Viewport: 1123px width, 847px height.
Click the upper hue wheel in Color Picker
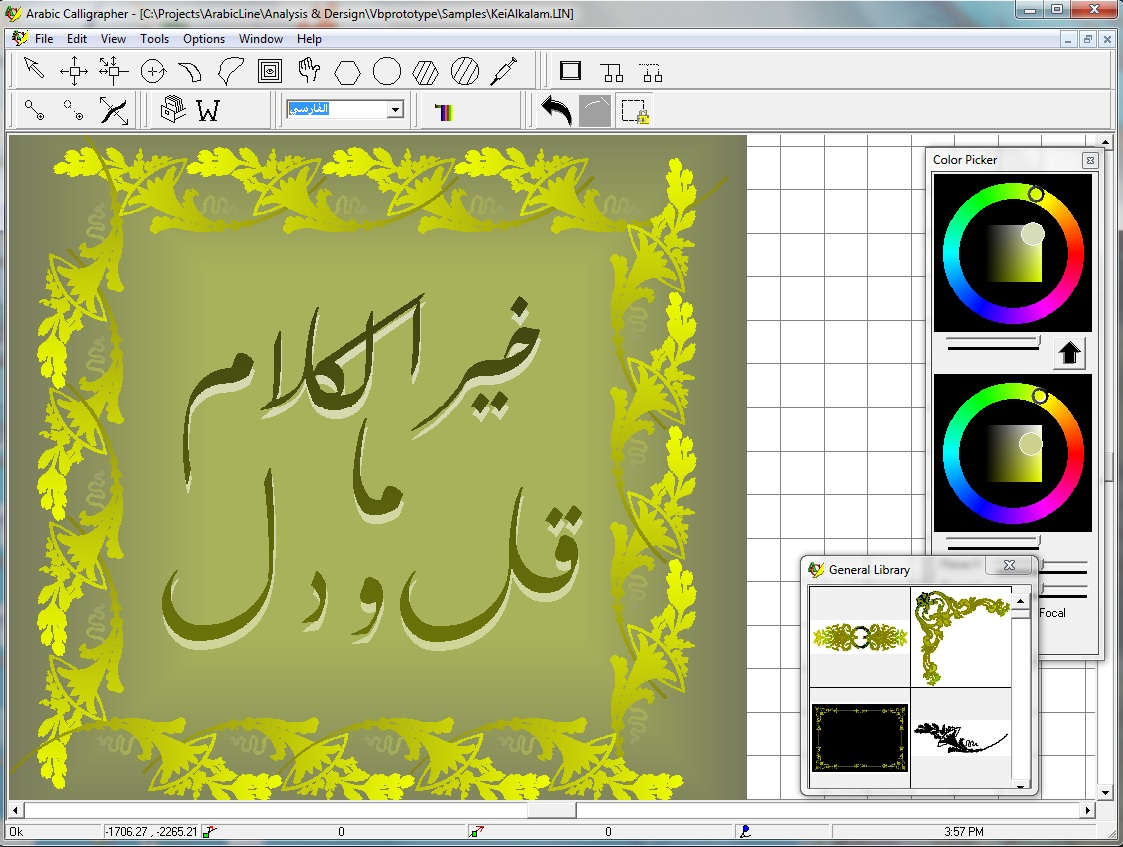click(949, 254)
